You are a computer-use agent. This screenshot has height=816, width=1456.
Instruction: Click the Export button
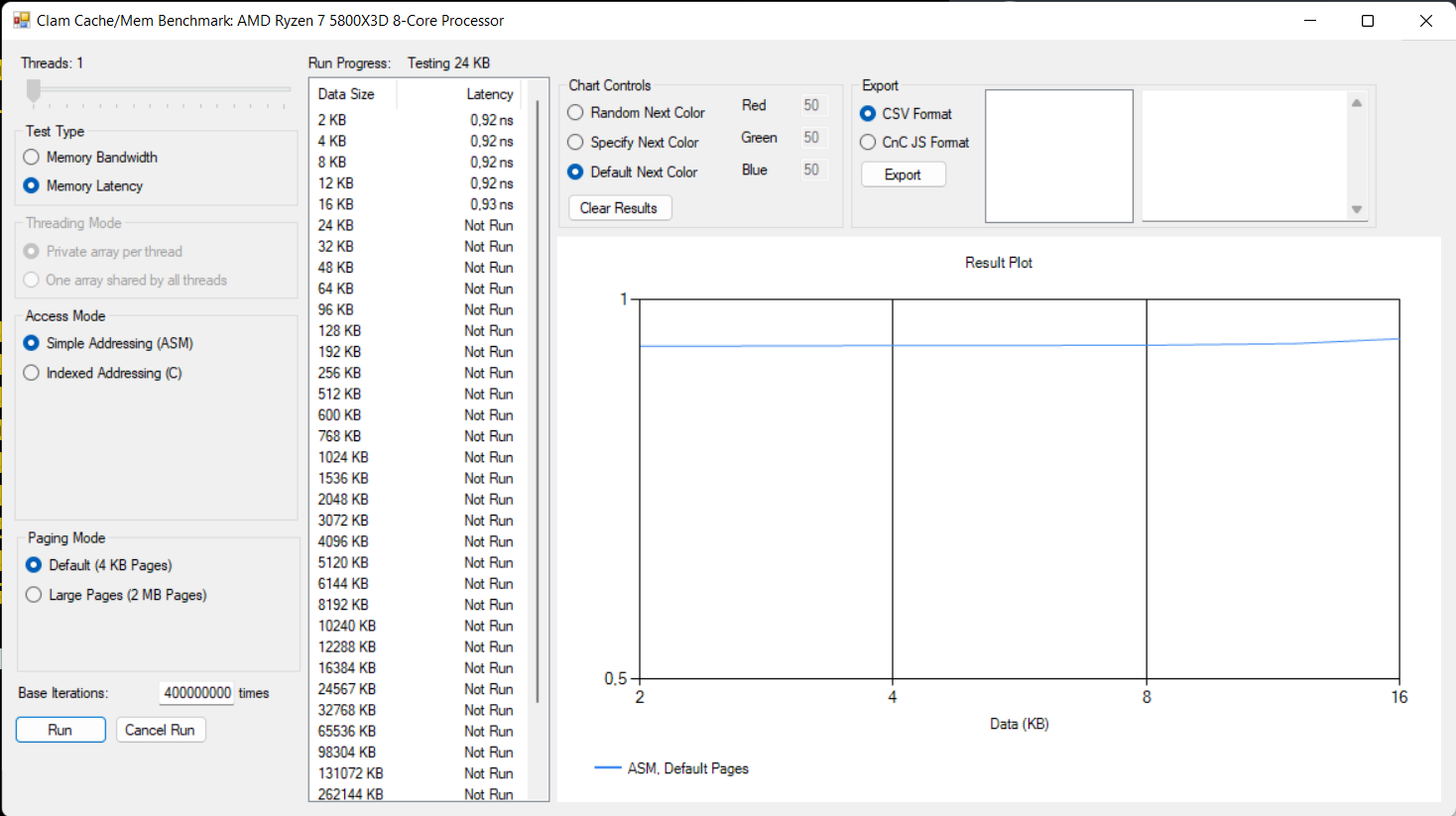pos(904,175)
